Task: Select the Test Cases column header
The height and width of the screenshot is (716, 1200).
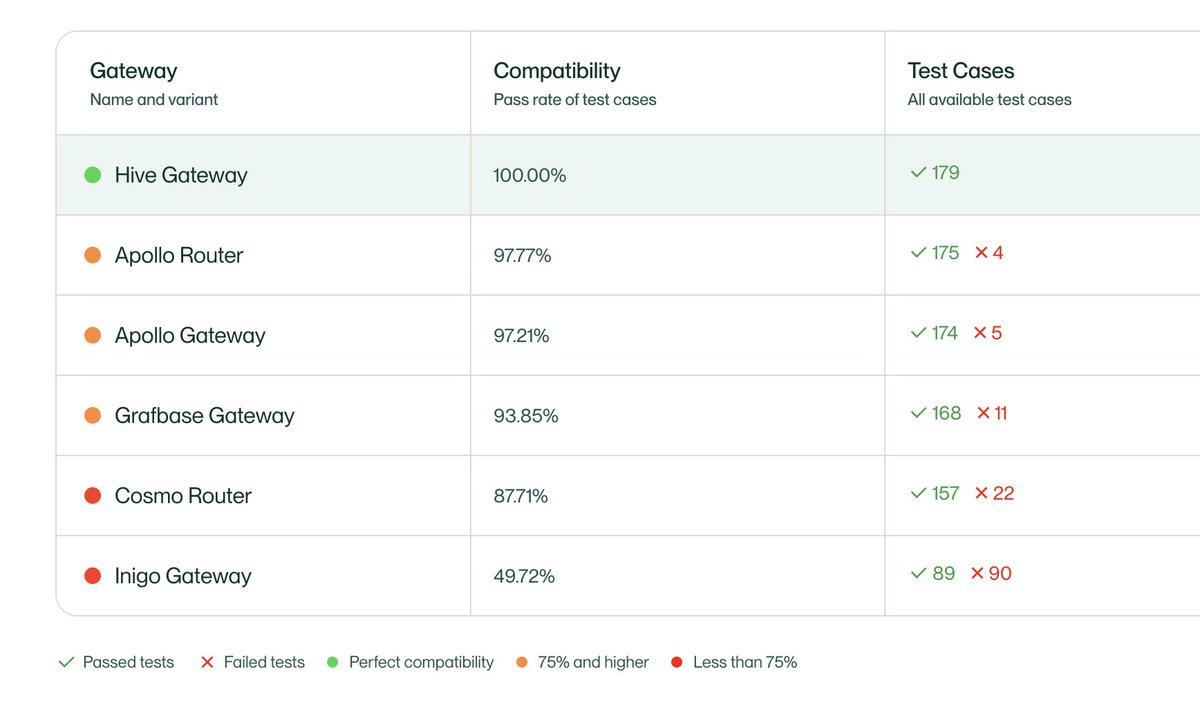Action: [961, 71]
